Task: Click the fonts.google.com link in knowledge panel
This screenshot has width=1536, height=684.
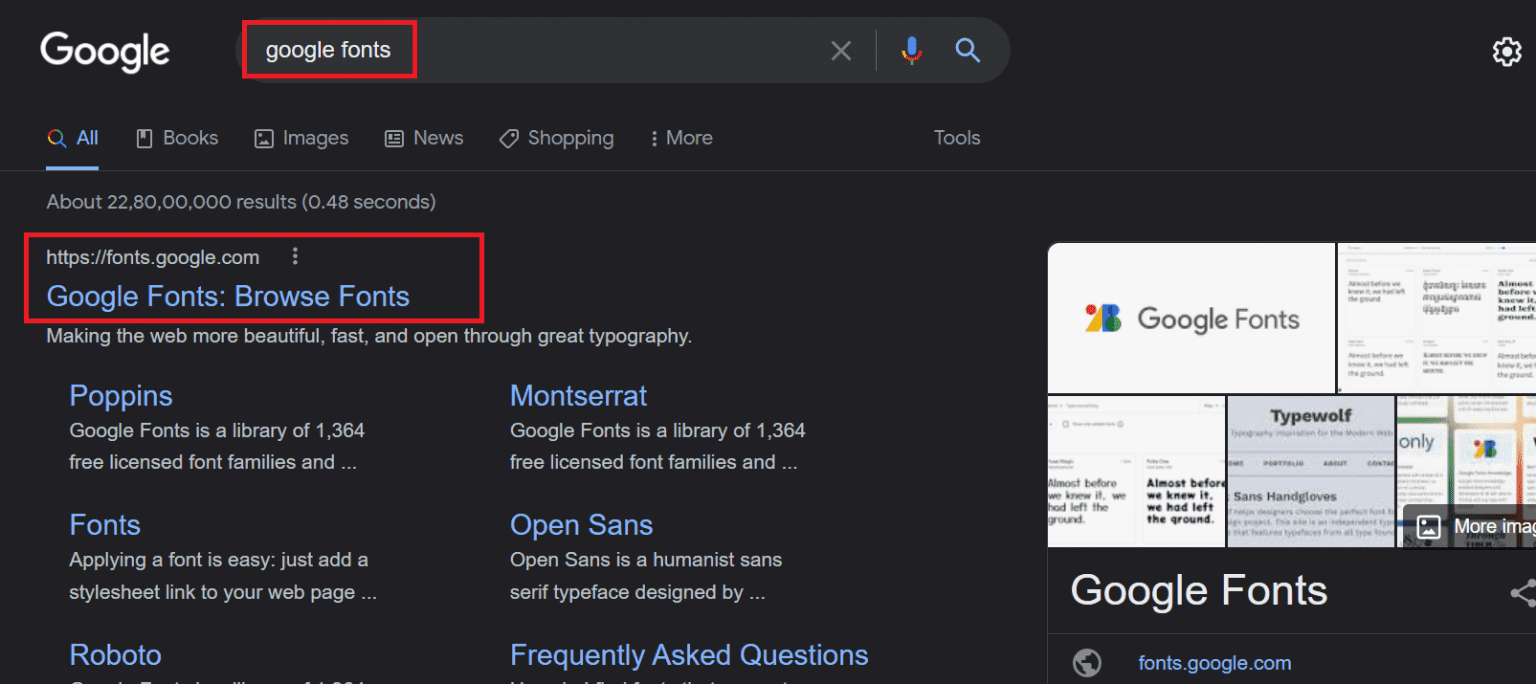Action: point(1214,663)
